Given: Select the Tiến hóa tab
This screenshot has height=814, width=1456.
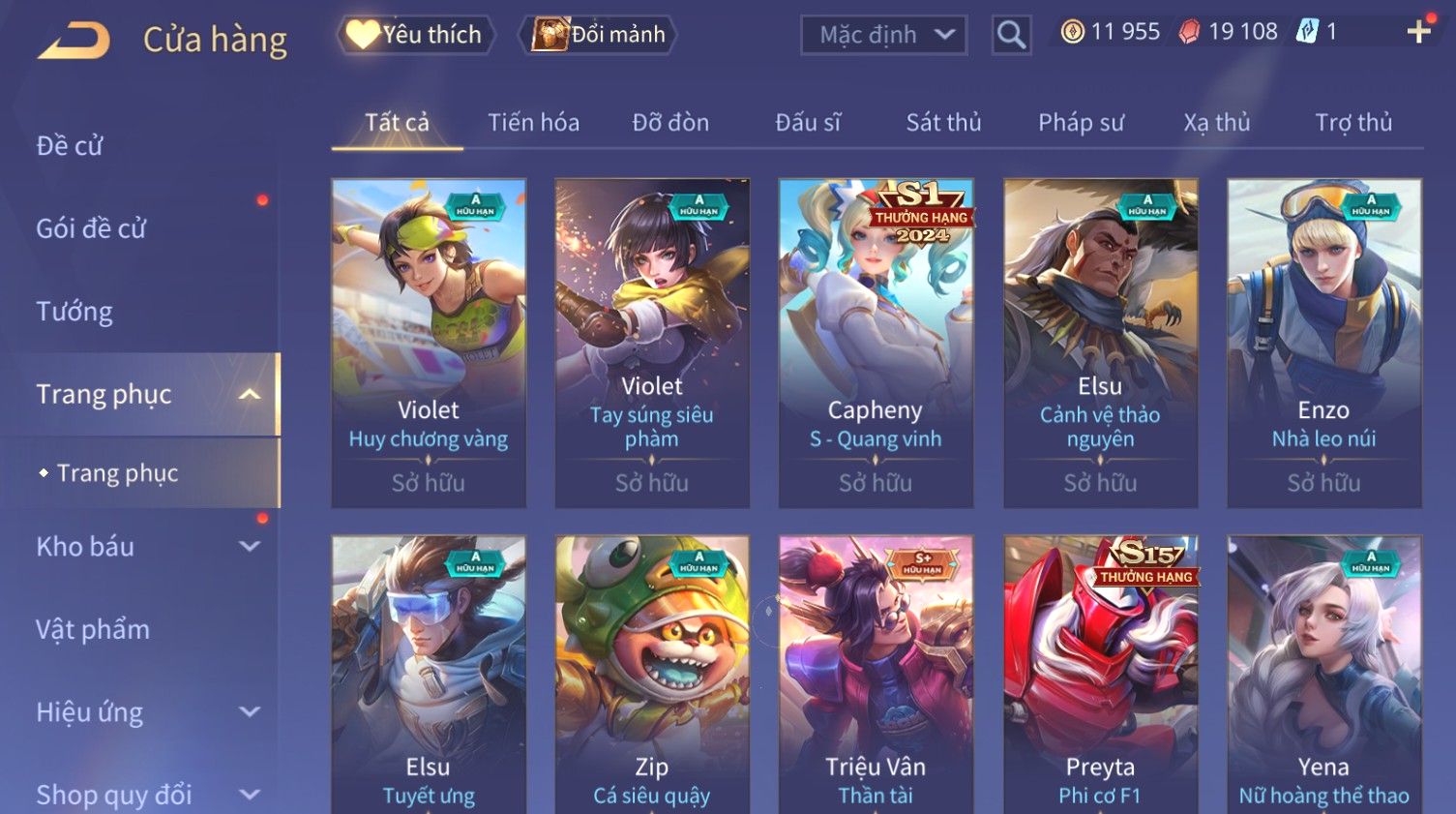Looking at the screenshot, I should tap(533, 123).
